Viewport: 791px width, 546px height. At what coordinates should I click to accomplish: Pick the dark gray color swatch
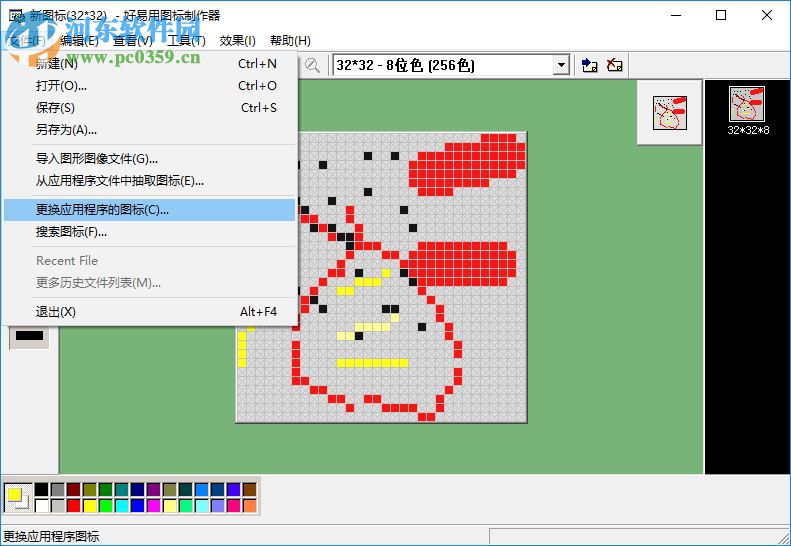58,489
